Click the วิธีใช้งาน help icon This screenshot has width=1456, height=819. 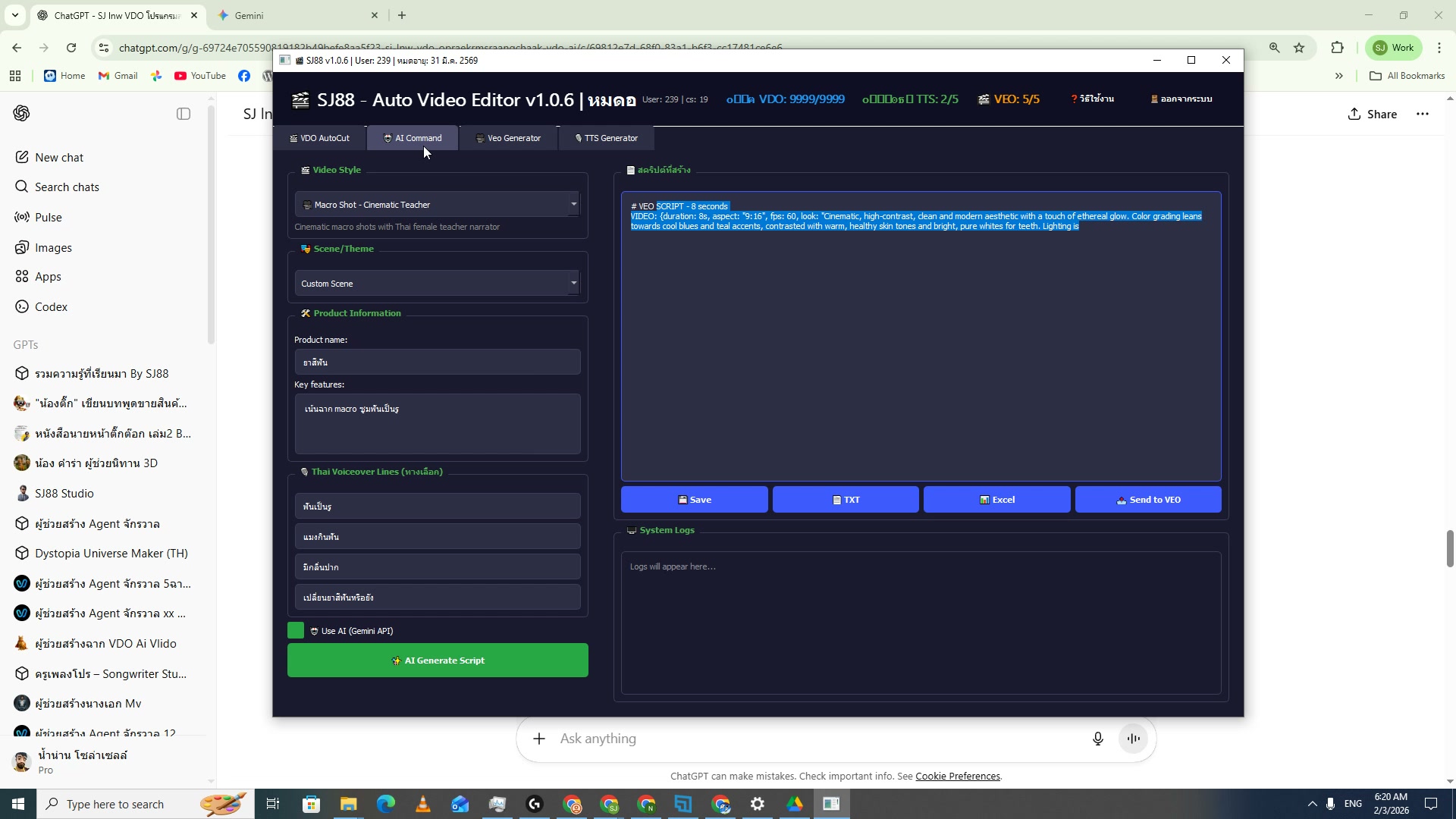pos(1075,99)
